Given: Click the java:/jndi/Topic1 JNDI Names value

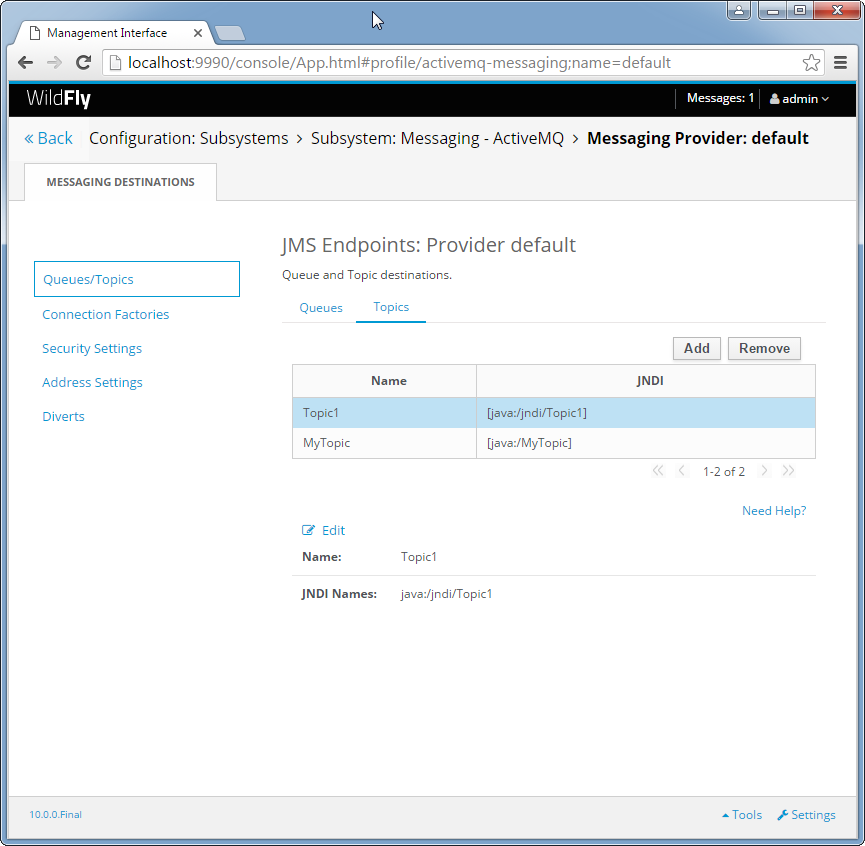Looking at the screenshot, I should (x=446, y=594).
